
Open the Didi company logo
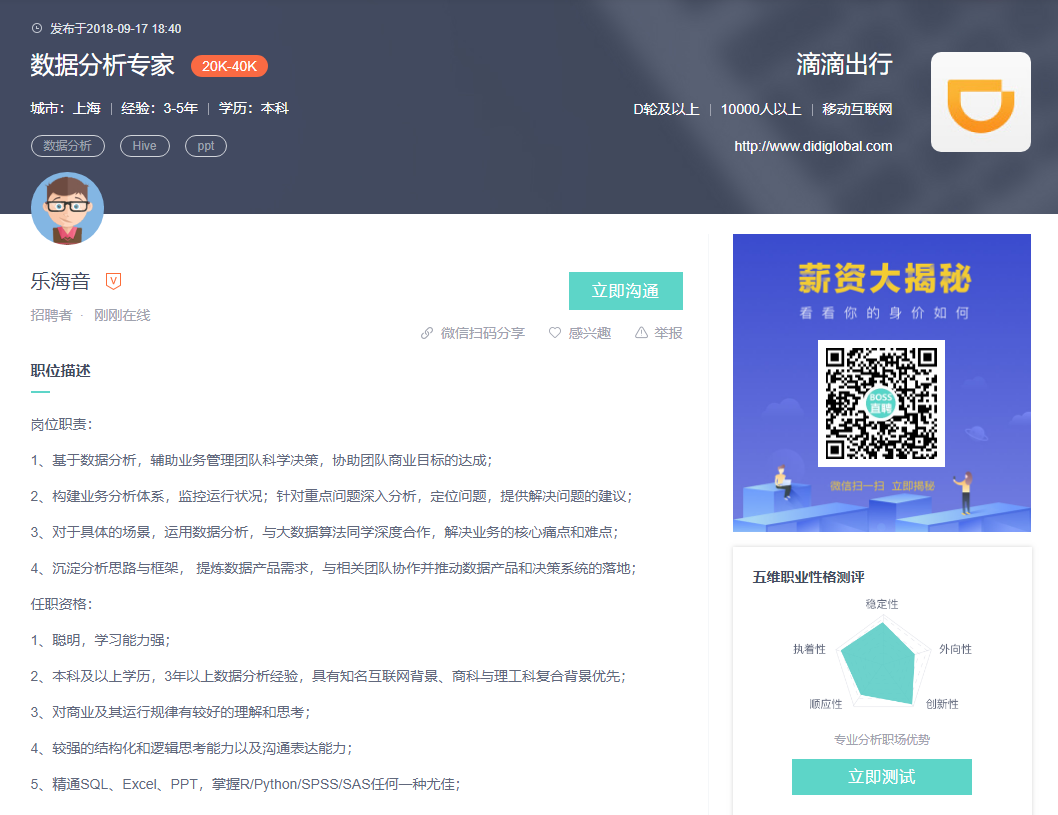980,102
